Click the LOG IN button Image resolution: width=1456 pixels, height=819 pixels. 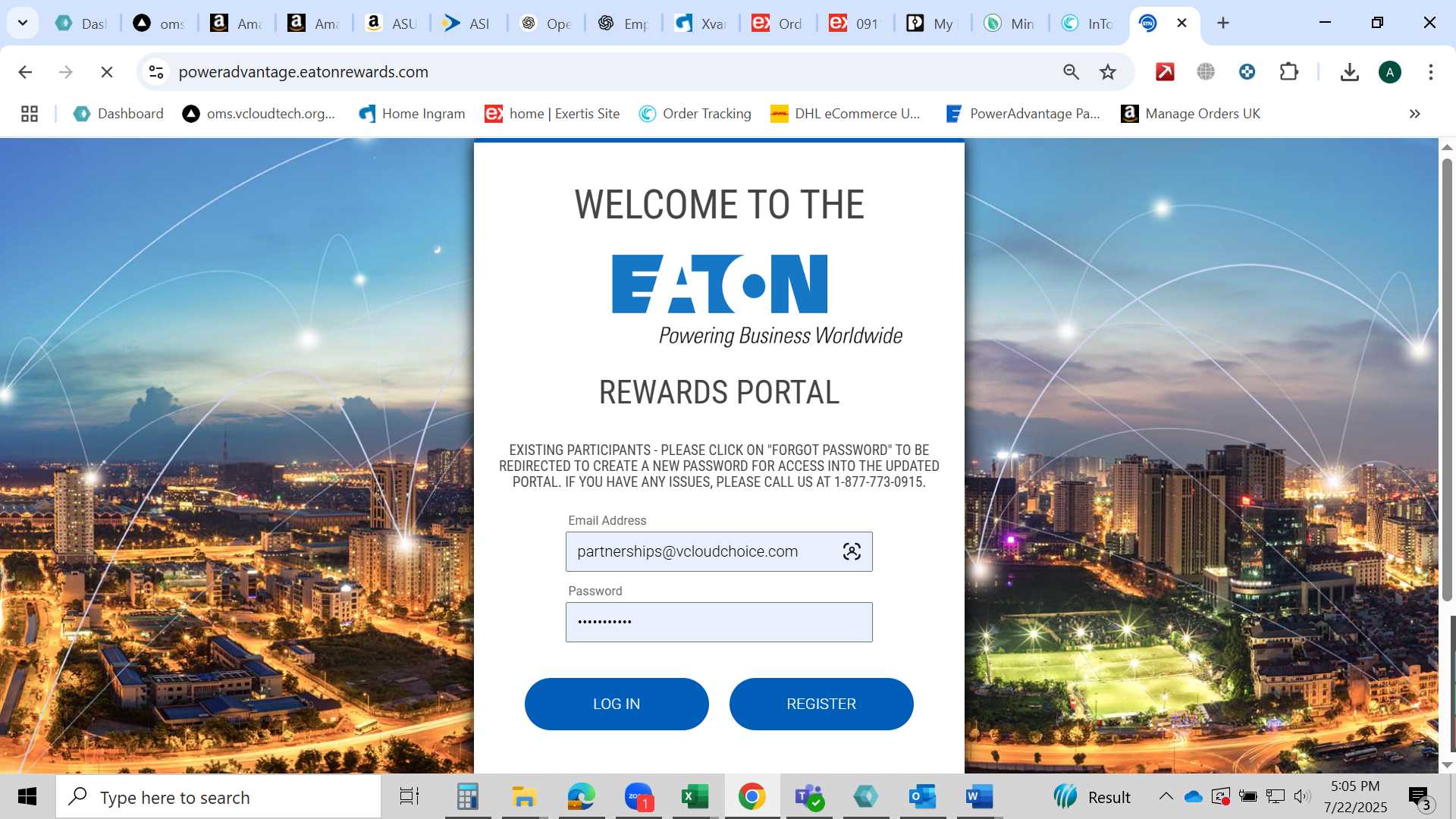click(617, 704)
